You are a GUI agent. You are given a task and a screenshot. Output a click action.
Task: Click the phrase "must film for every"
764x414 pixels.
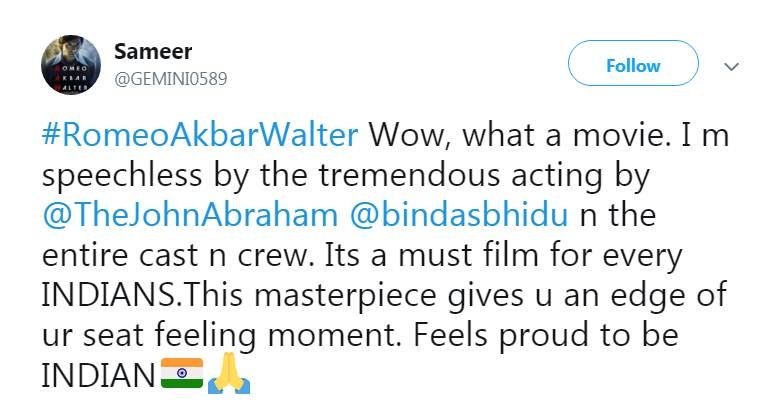(x=552, y=255)
